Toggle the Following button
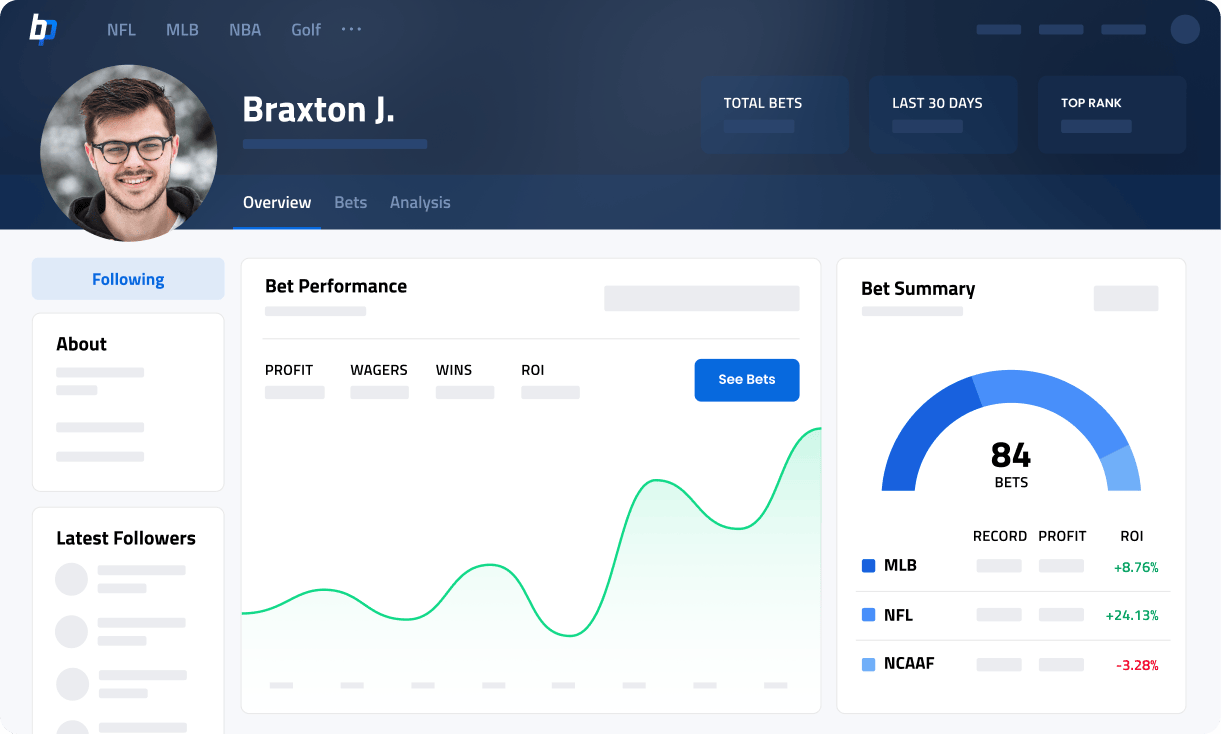 coord(128,279)
